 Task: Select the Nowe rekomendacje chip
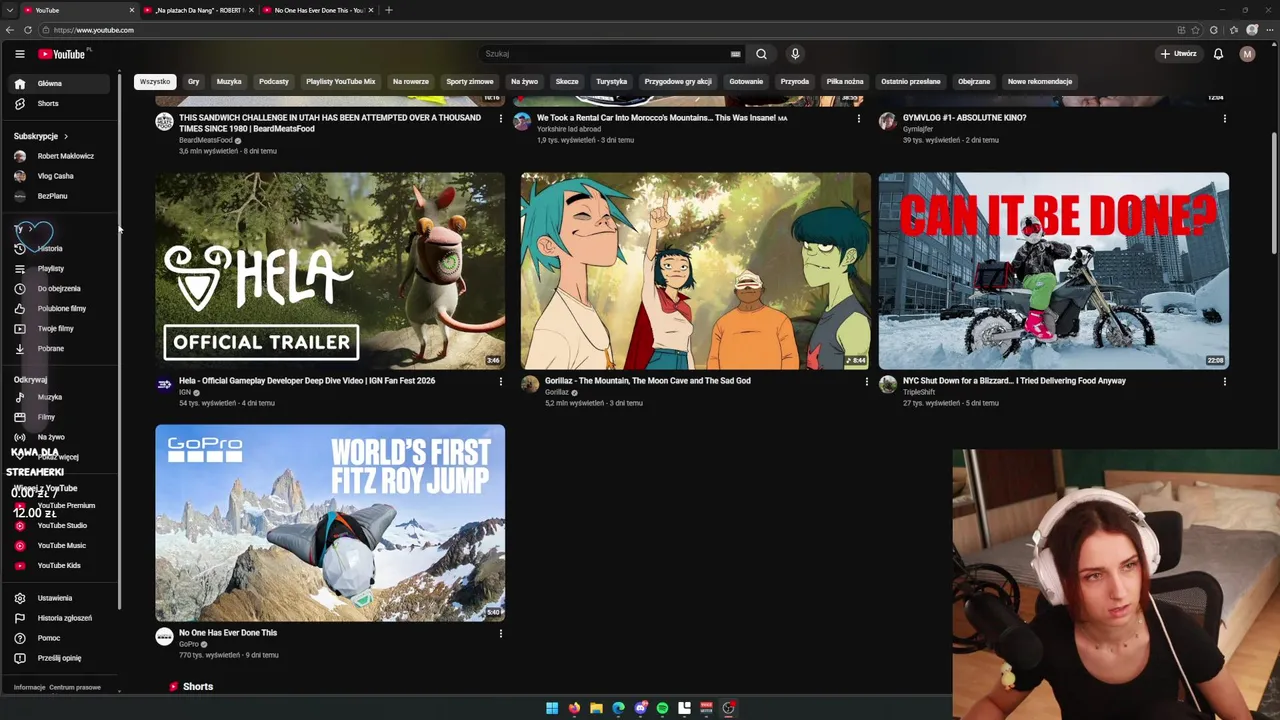coord(1040,82)
